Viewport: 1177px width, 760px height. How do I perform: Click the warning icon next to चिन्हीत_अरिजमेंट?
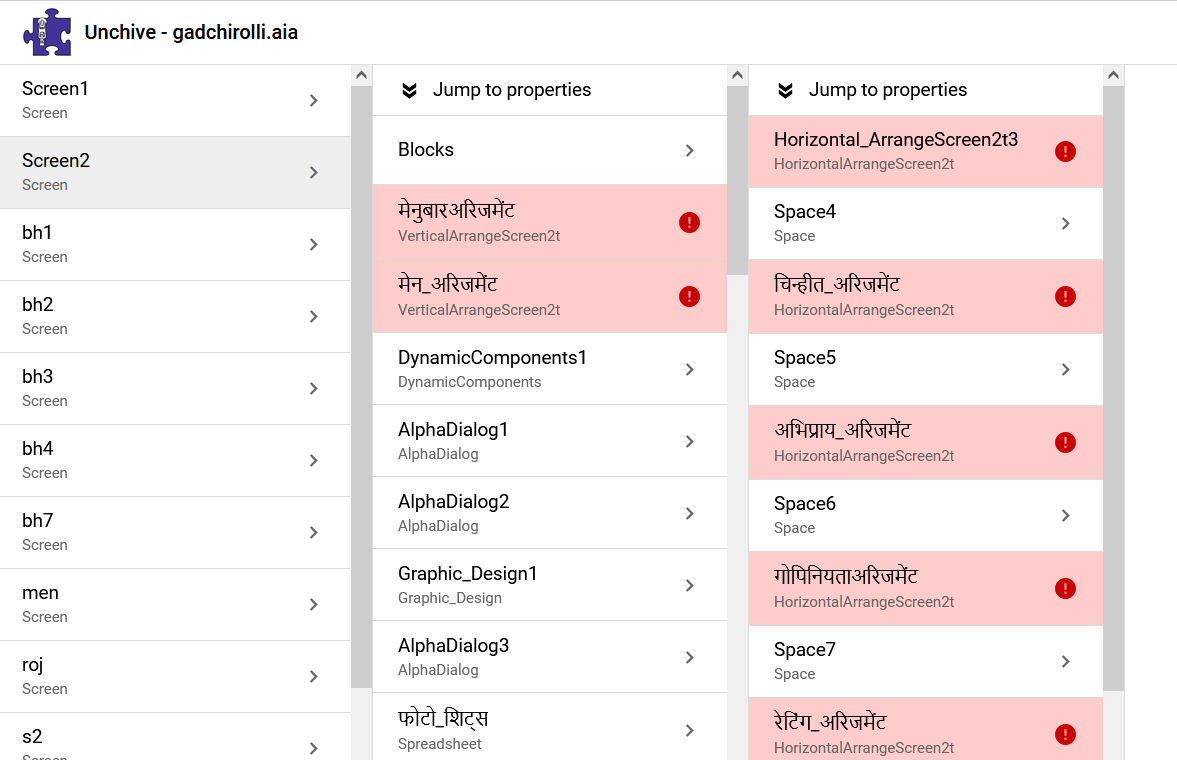1065,296
